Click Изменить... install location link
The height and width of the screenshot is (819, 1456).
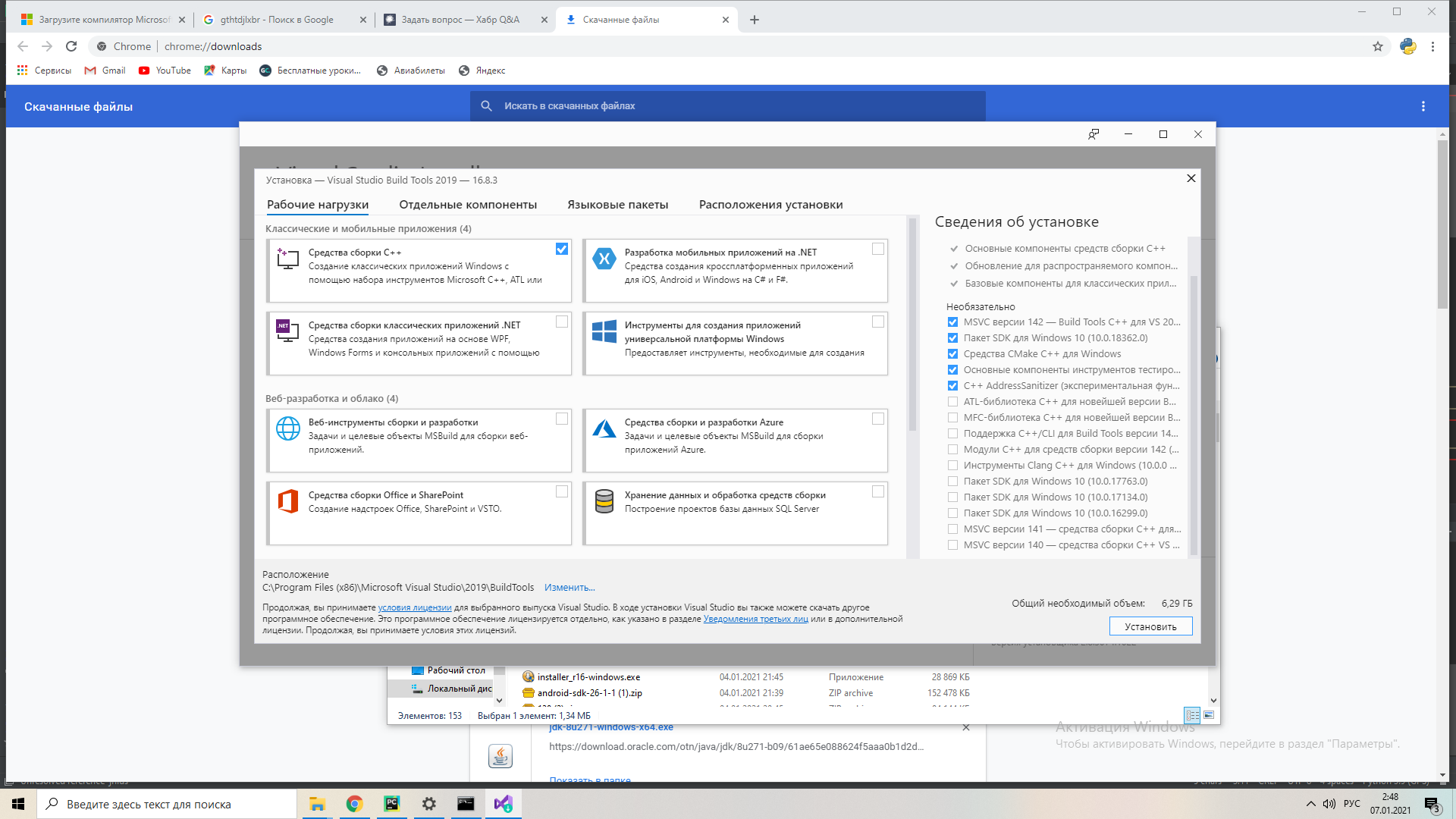point(570,588)
